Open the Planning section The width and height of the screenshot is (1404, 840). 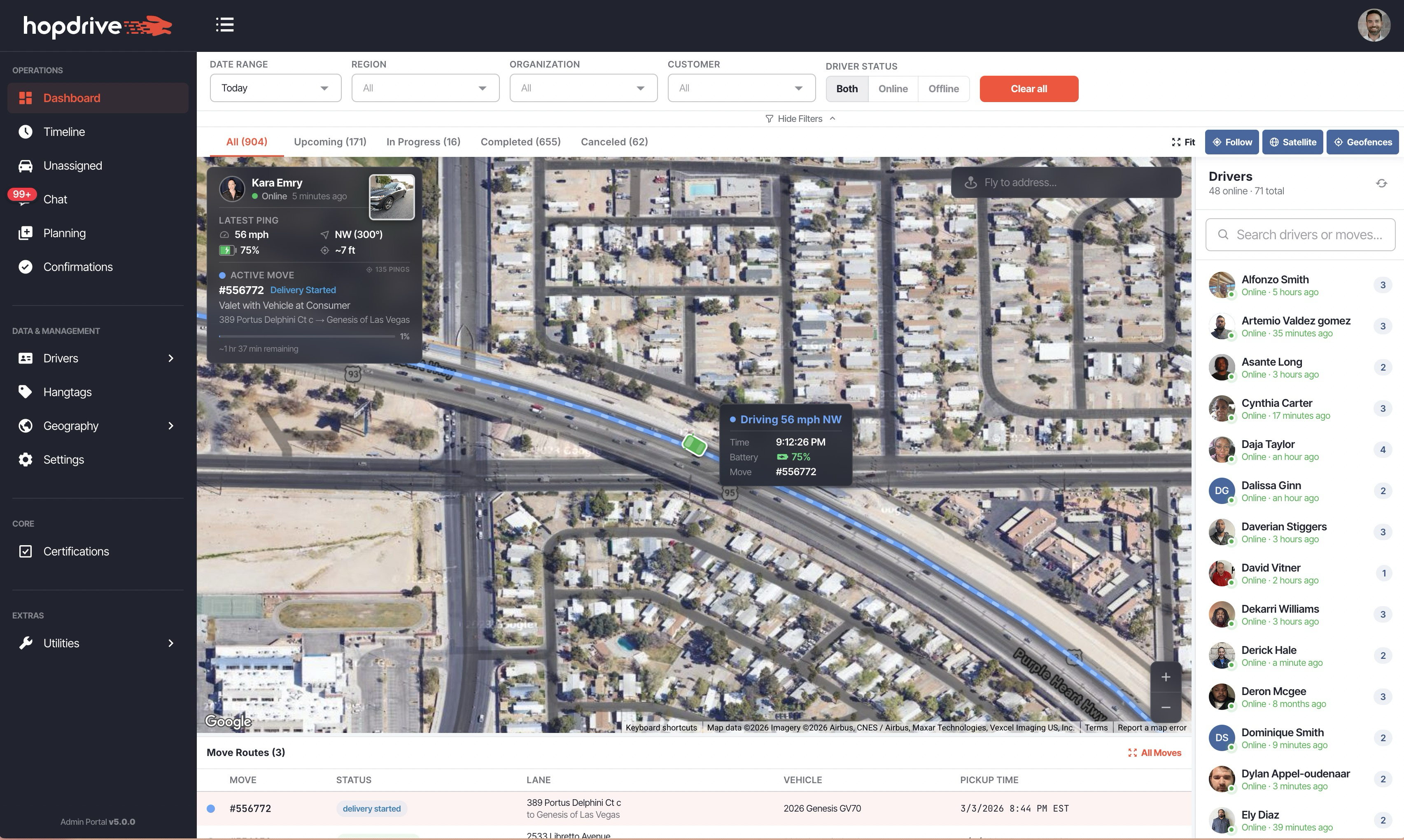click(65, 233)
